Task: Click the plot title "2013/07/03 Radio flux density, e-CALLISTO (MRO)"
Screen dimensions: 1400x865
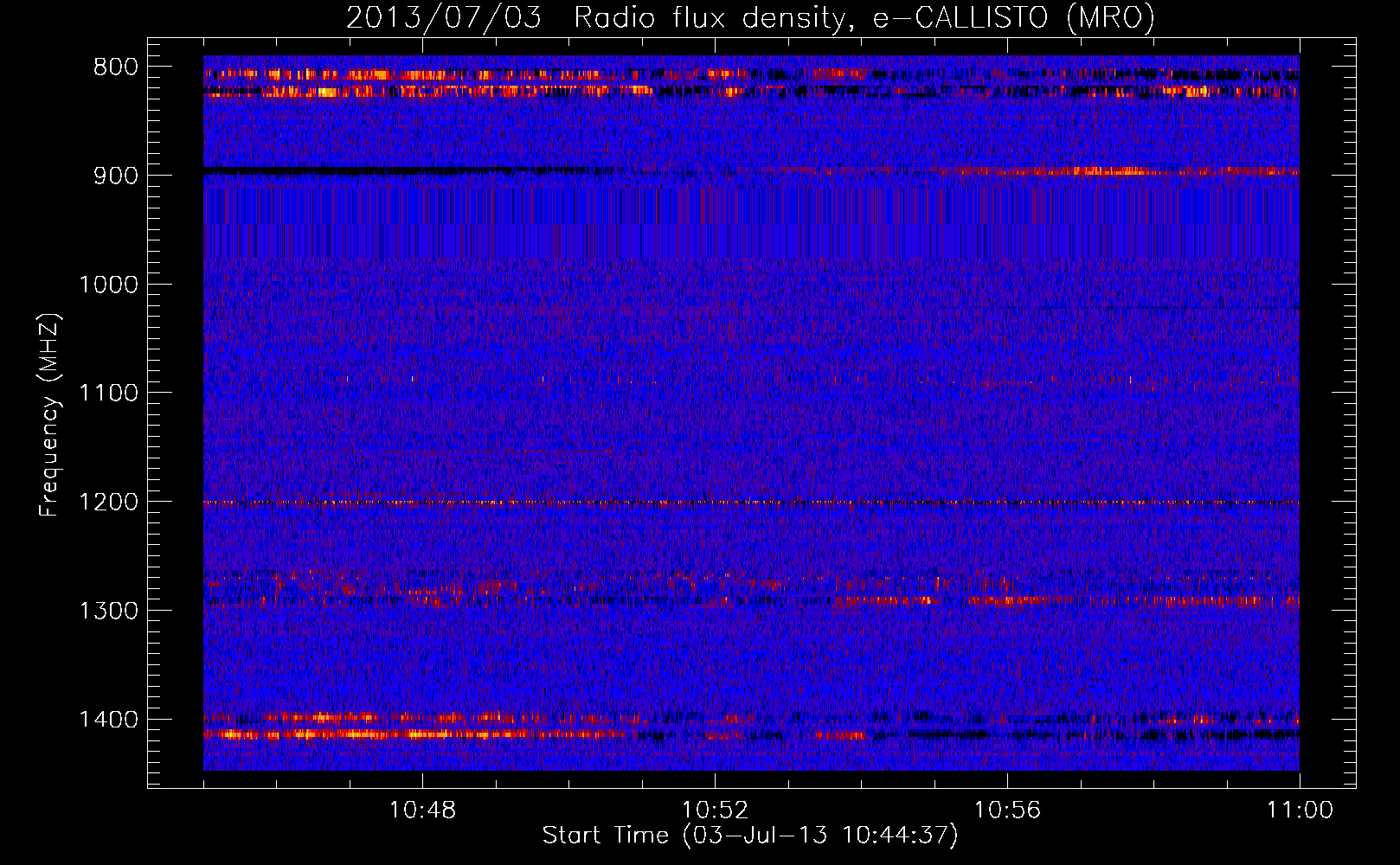Action: 750,17
